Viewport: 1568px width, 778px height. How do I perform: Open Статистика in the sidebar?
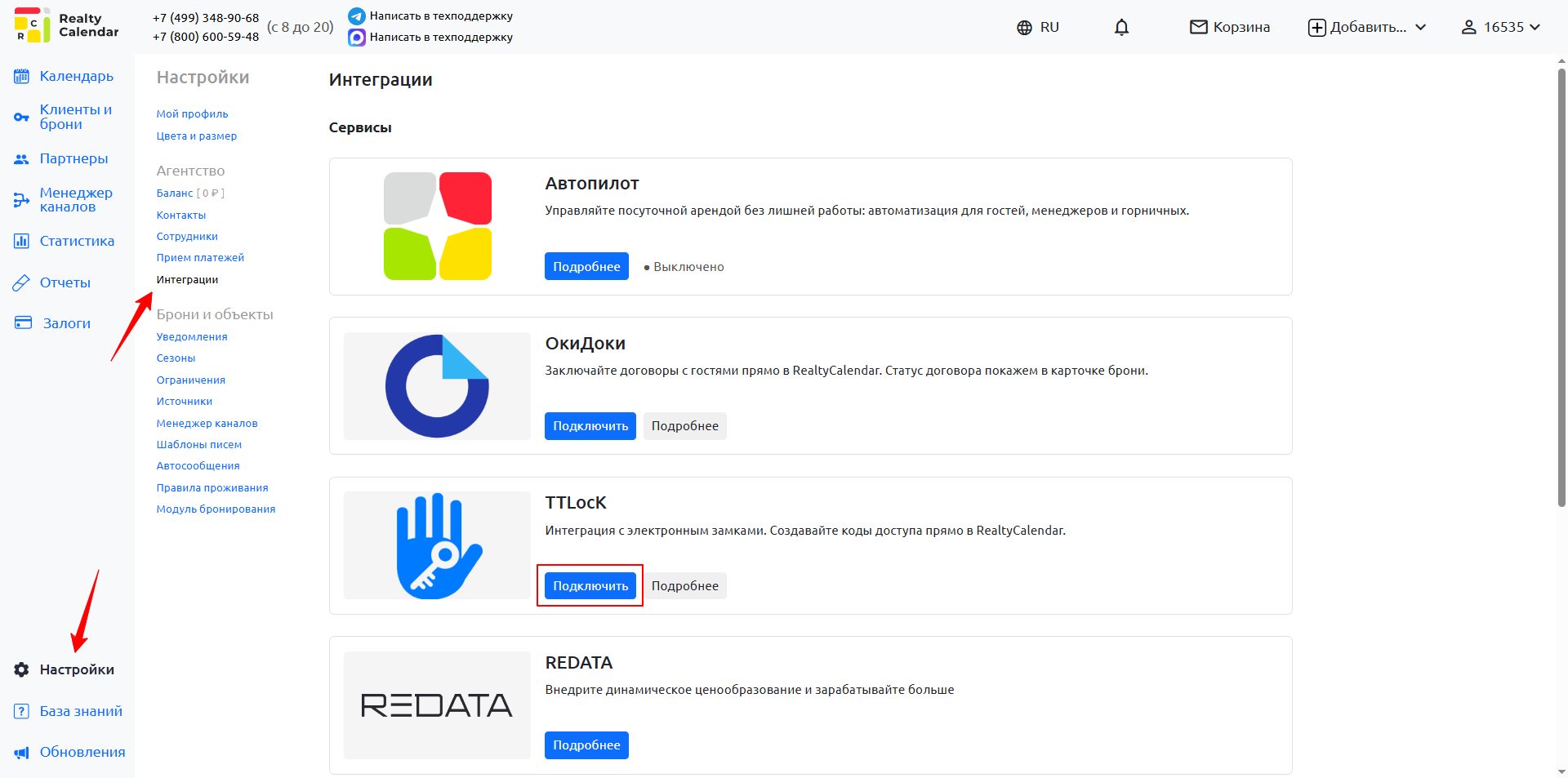77,242
